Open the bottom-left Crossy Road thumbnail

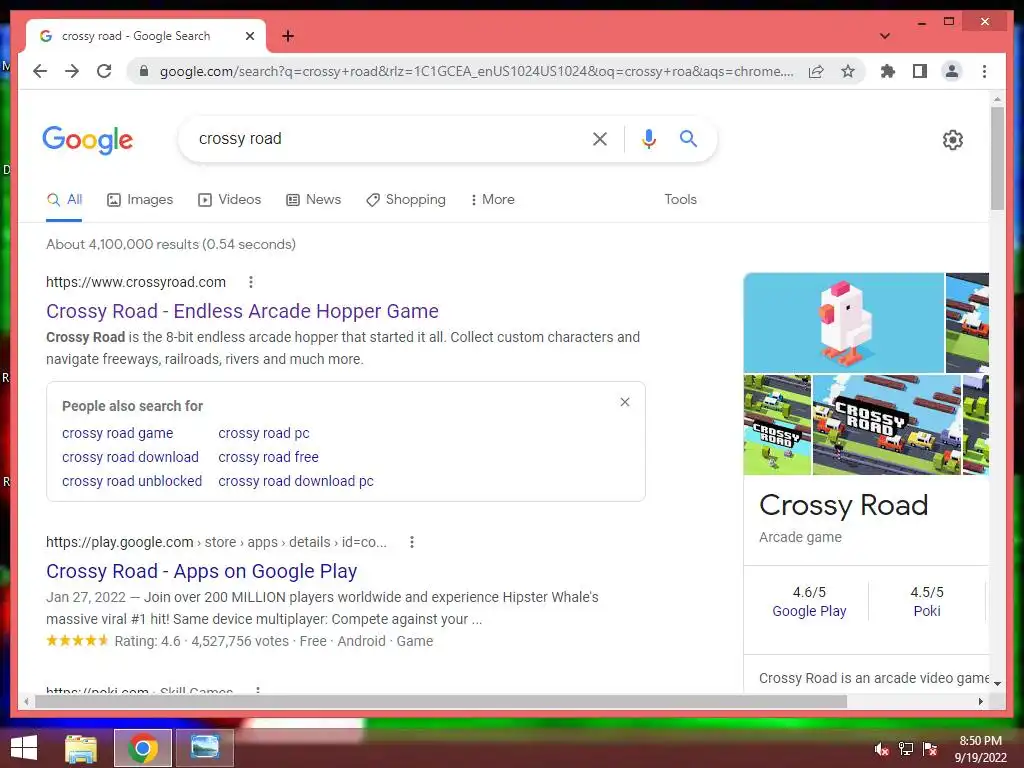click(x=777, y=425)
